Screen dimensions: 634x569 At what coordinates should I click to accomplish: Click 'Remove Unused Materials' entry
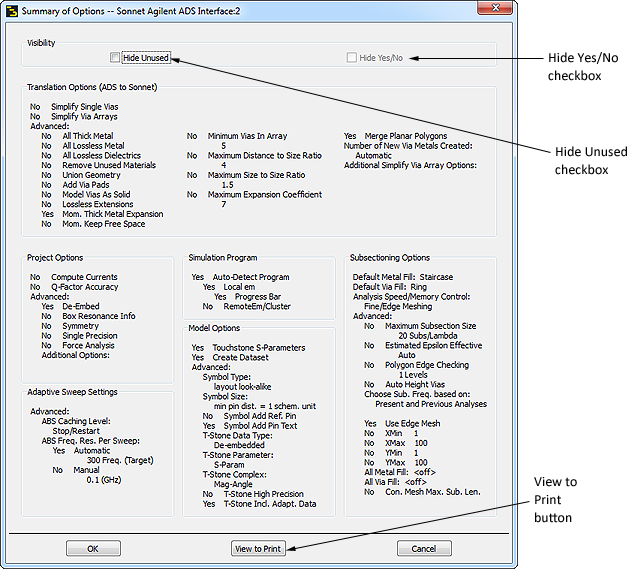109,165
